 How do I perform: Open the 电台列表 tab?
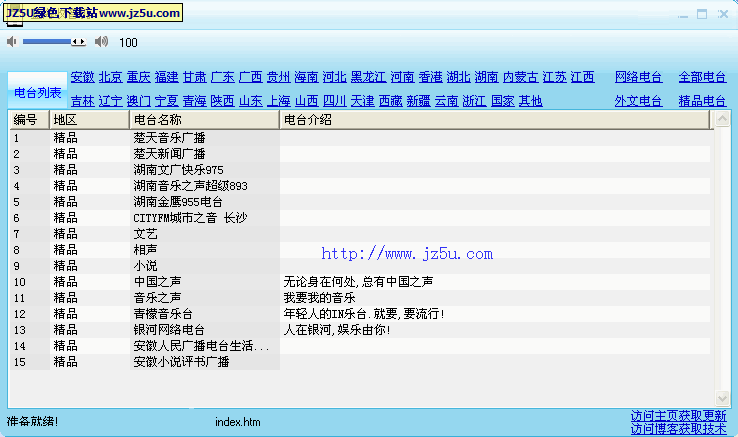[38, 93]
